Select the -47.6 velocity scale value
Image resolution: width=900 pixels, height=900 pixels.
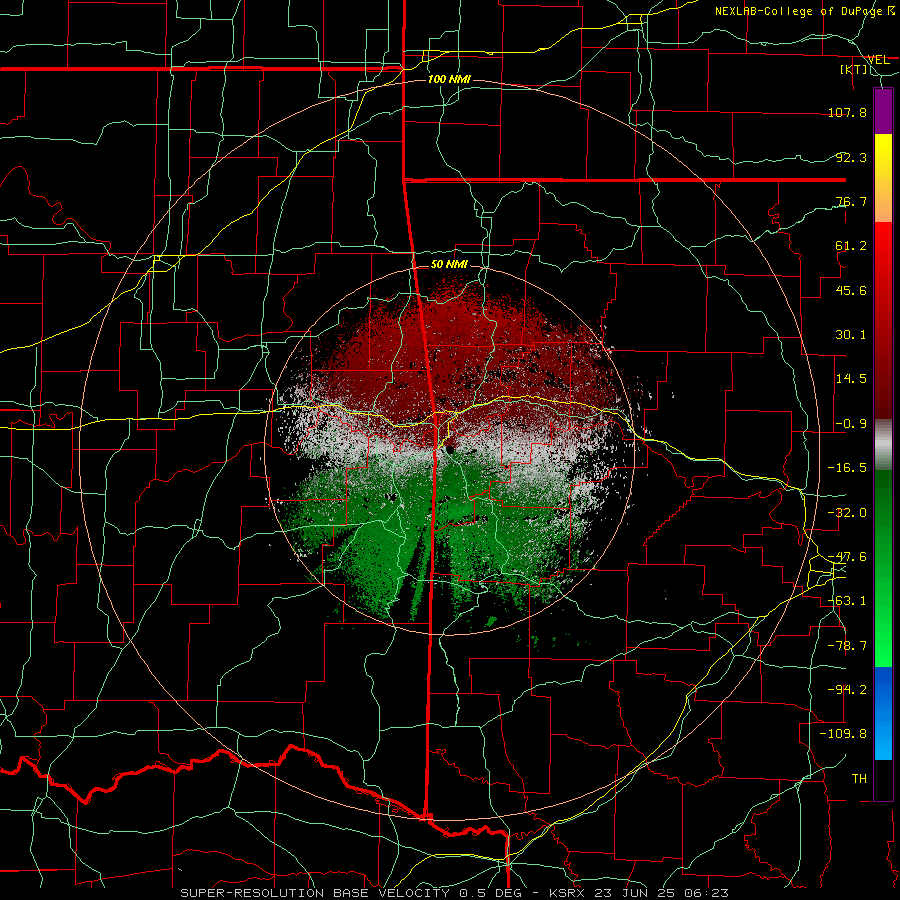[848, 557]
